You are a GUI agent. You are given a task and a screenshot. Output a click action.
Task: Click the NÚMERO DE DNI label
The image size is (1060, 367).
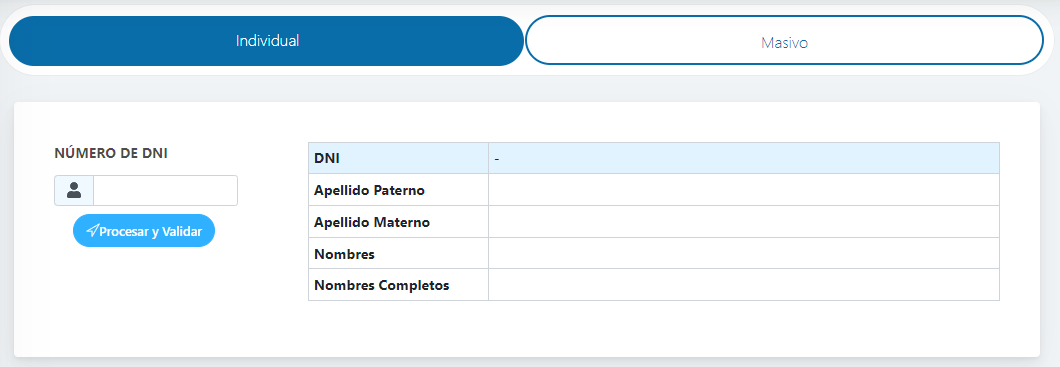(111, 153)
